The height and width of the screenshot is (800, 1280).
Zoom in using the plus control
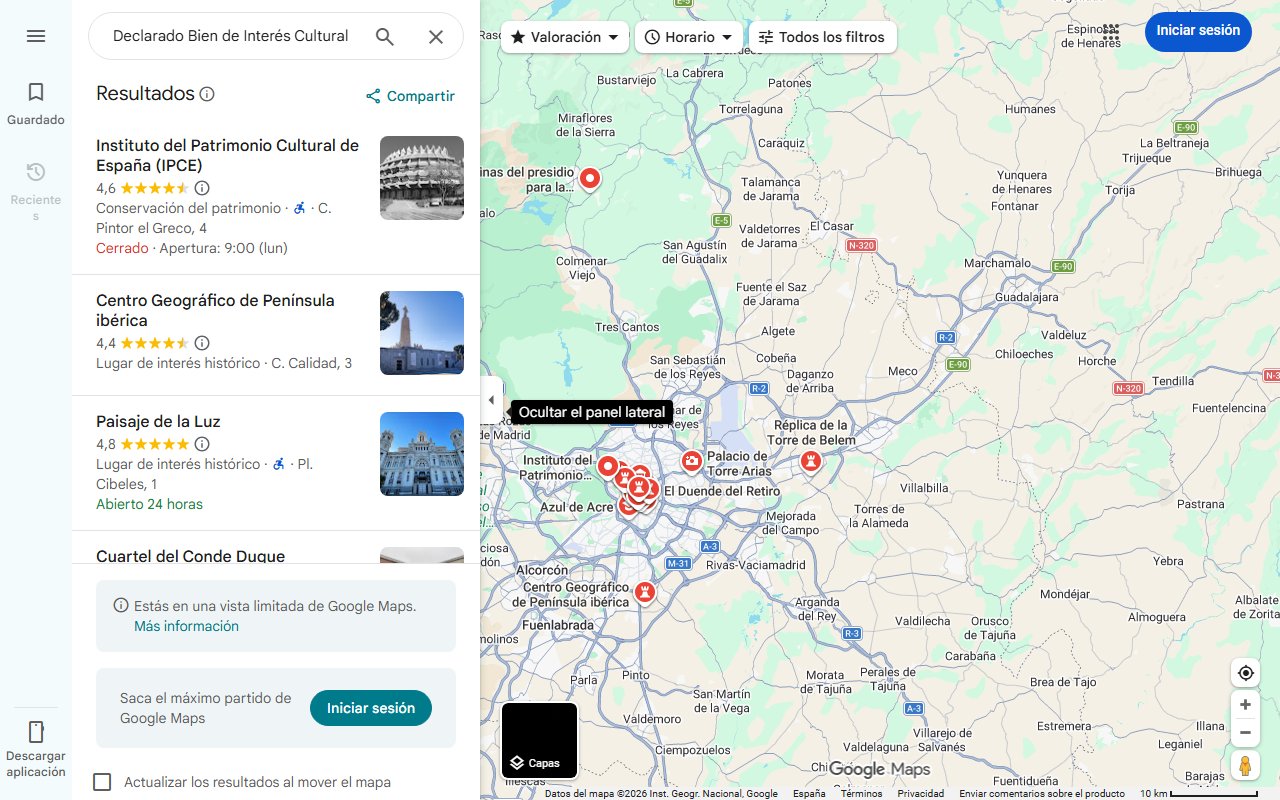[1245, 704]
